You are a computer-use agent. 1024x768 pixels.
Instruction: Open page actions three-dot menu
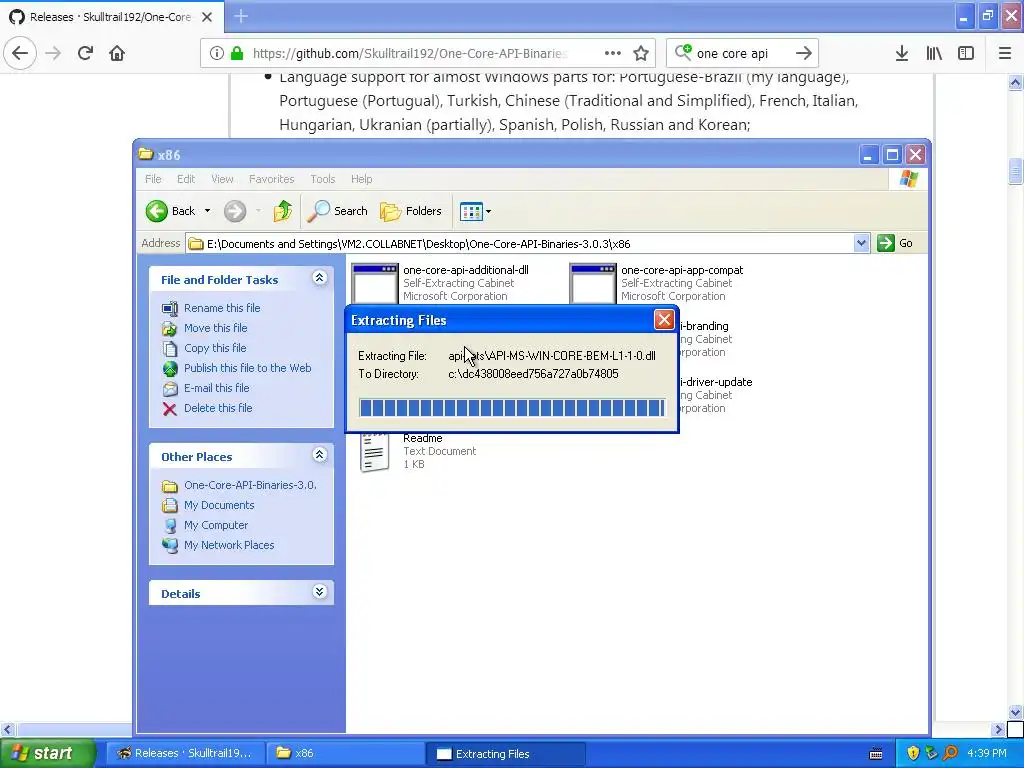[613, 53]
